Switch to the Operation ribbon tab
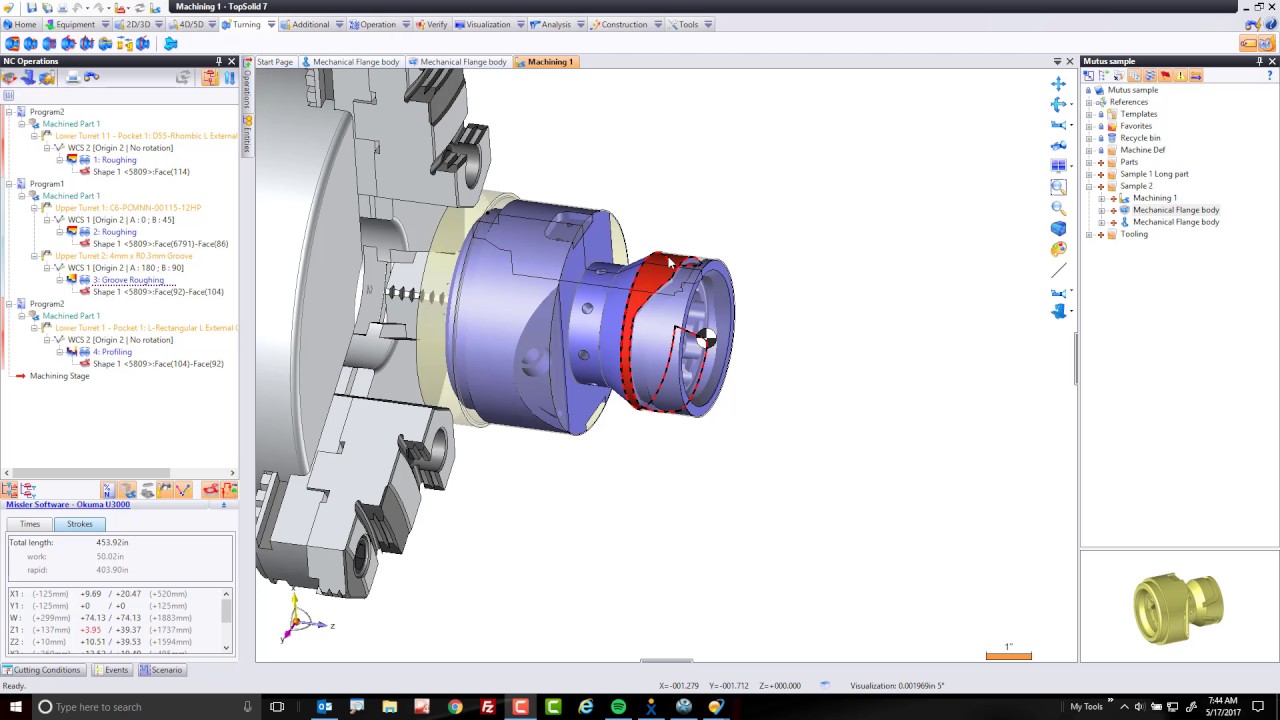This screenshot has width=1280, height=720. [x=373, y=24]
